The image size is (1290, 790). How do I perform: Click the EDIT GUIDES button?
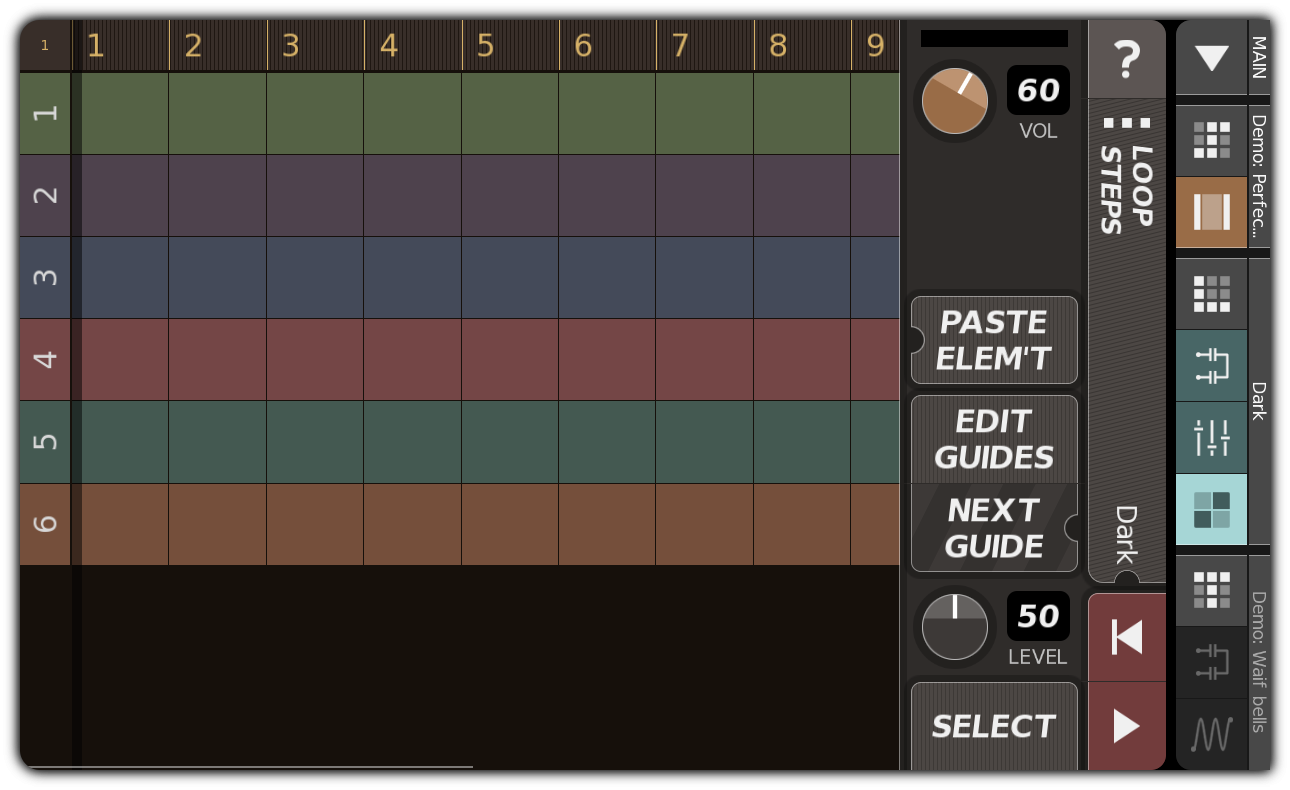pyautogui.click(x=993, y=439)
